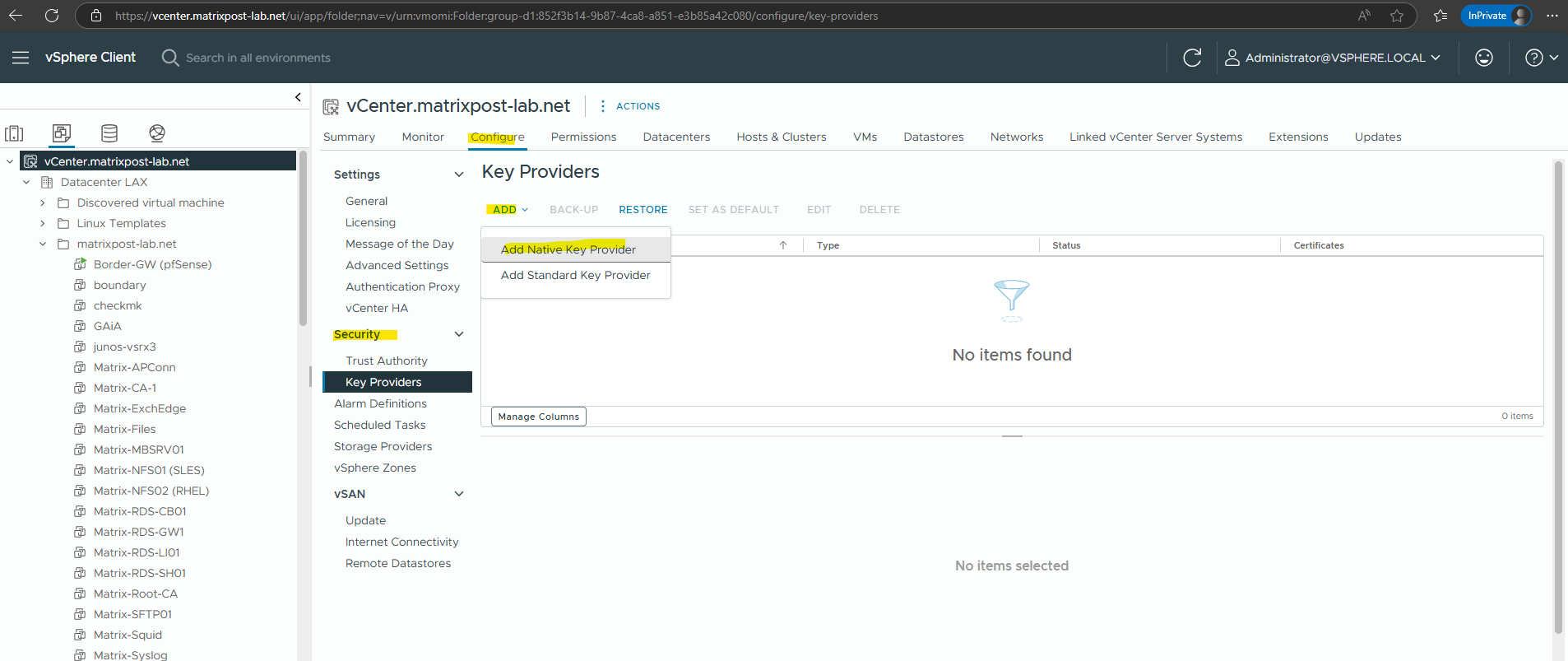Reload the browser page

coord(52,16)
